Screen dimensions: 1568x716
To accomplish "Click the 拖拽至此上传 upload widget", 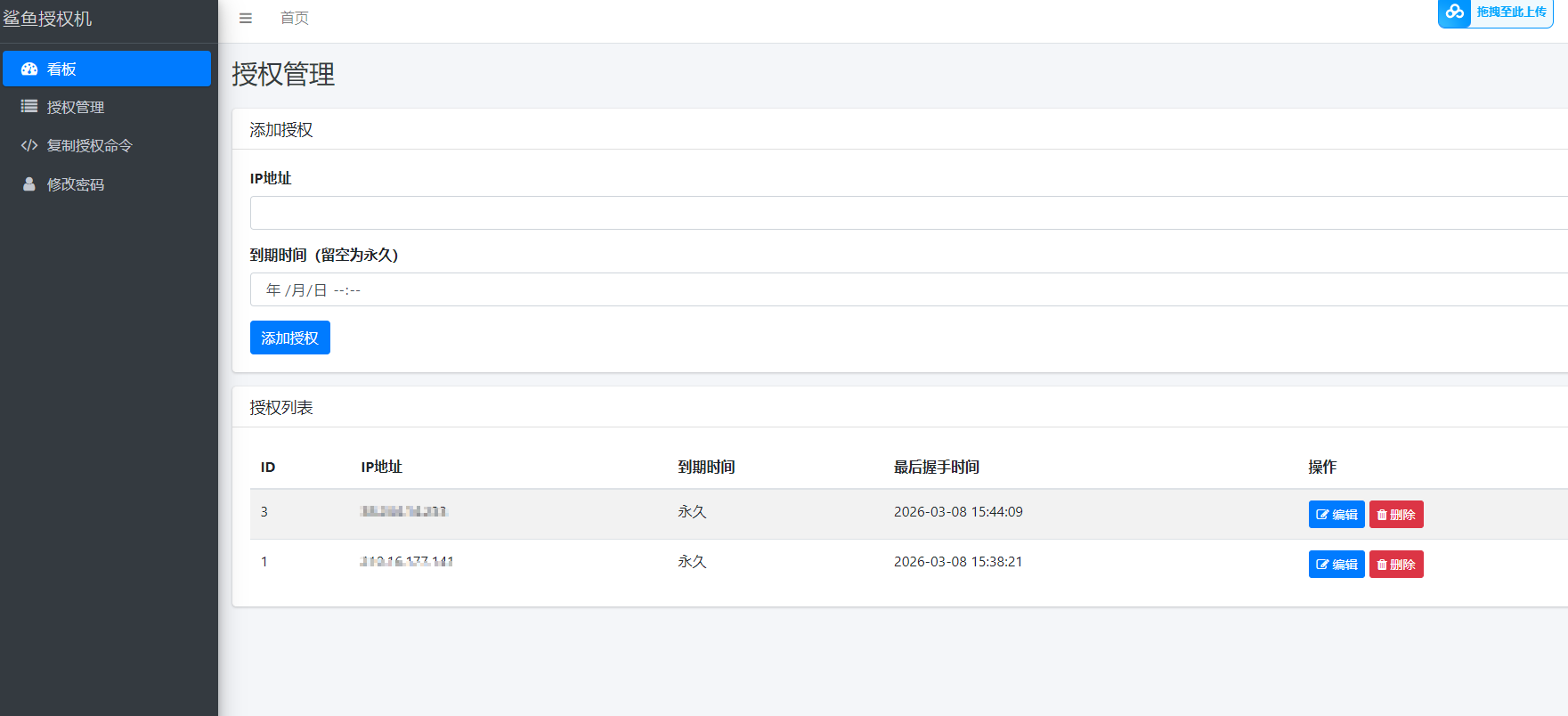I will pos(1496,12).
